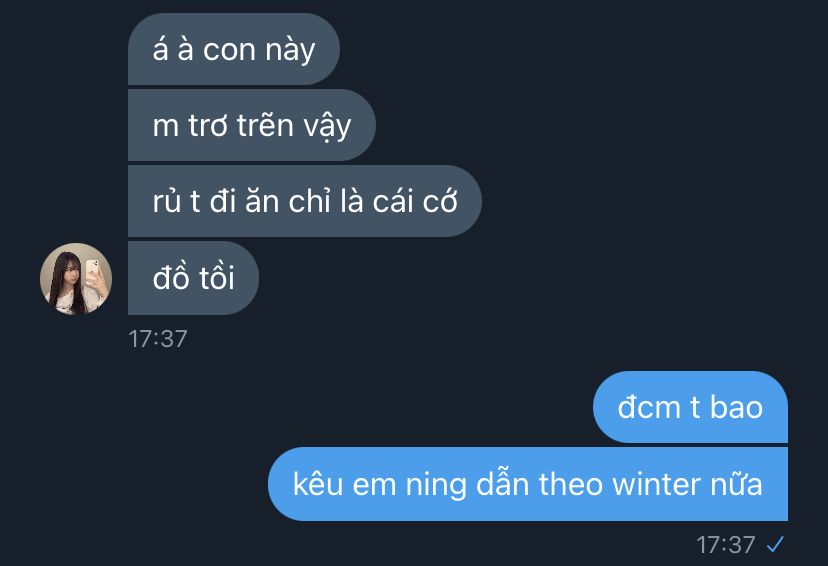Open the sender's profile avatar photo
Viewport: 828px width, 566px height.
[76, 279]
